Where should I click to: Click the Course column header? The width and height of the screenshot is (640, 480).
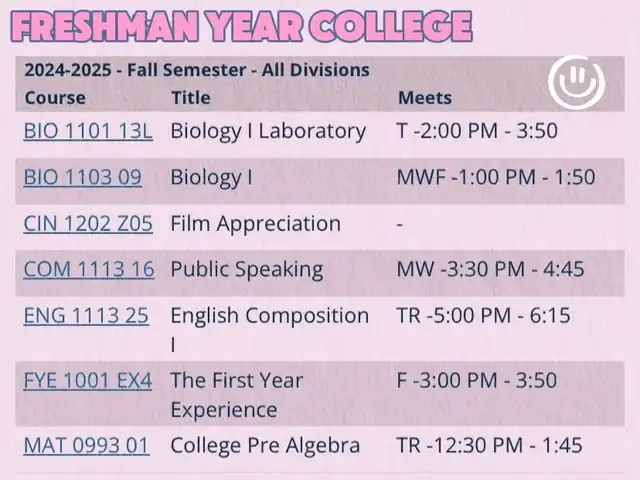(x=55, y=98)
